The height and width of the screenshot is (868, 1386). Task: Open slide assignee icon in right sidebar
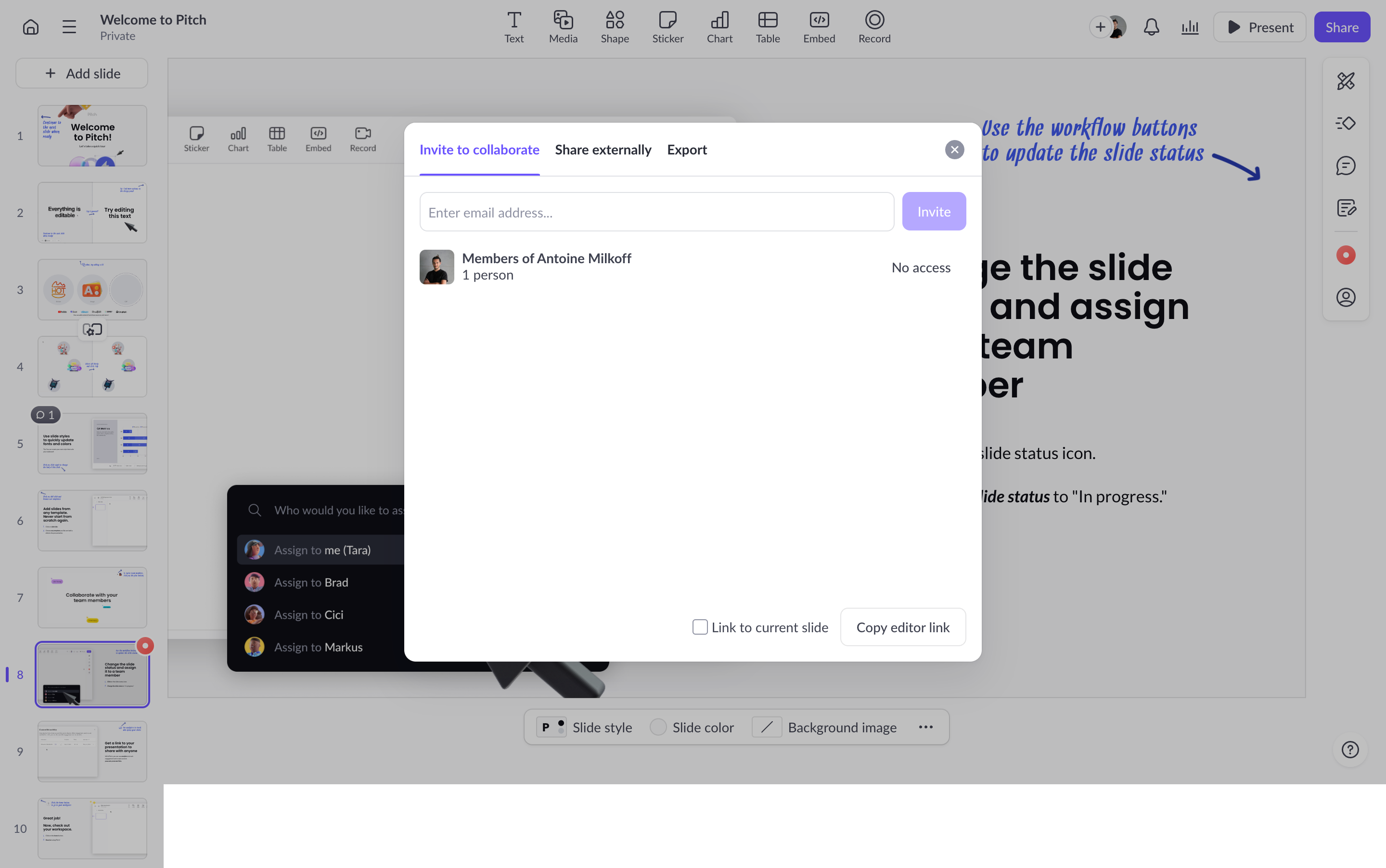1345,297
